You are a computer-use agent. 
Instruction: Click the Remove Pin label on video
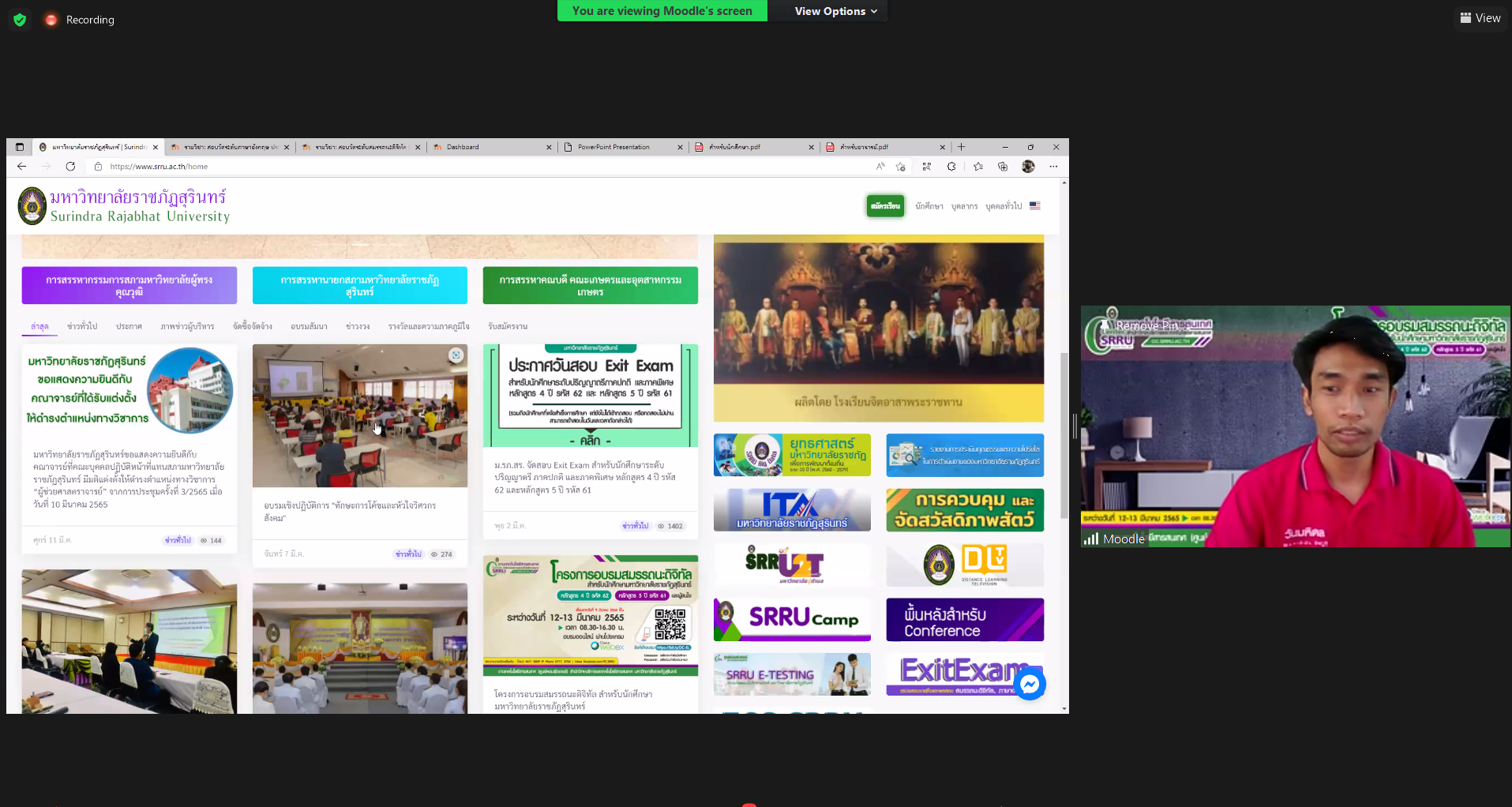(1146, 325)
